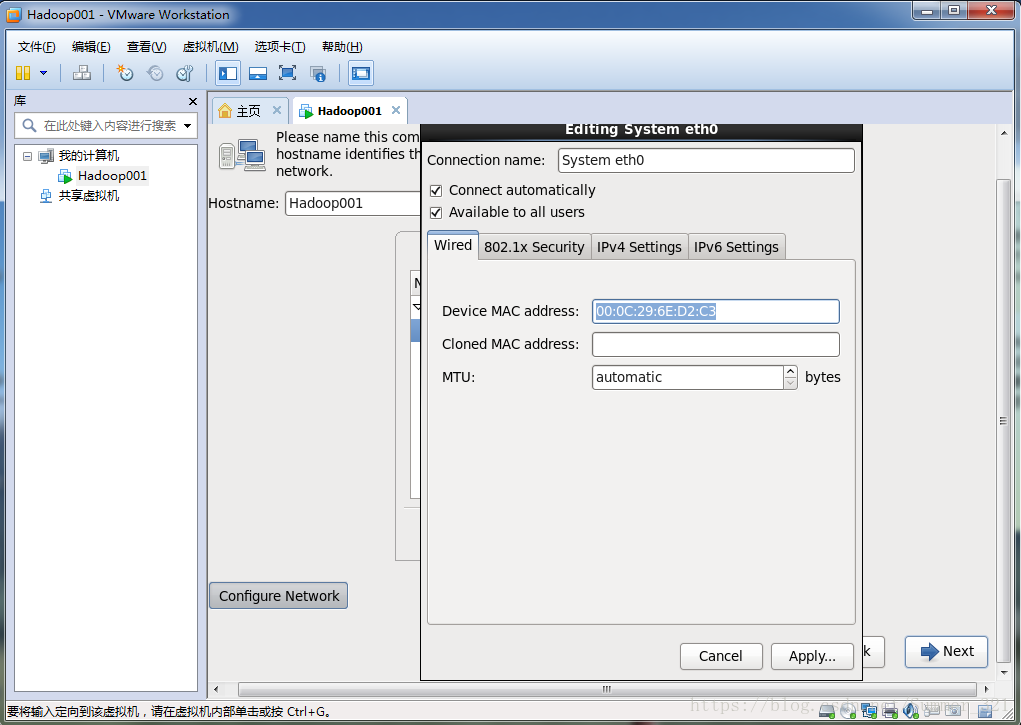The width and height of the screenshot is (1021, 725).
Task: Switch to 802.1x Security tab
Action: click(x=534, y=247)
